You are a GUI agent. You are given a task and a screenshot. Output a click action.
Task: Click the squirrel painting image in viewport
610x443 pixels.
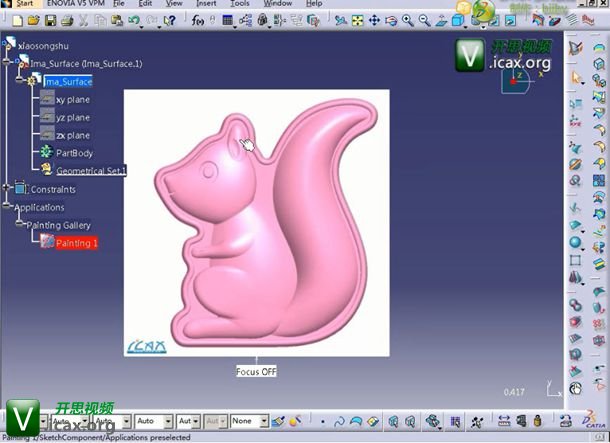tap(257, 223)
